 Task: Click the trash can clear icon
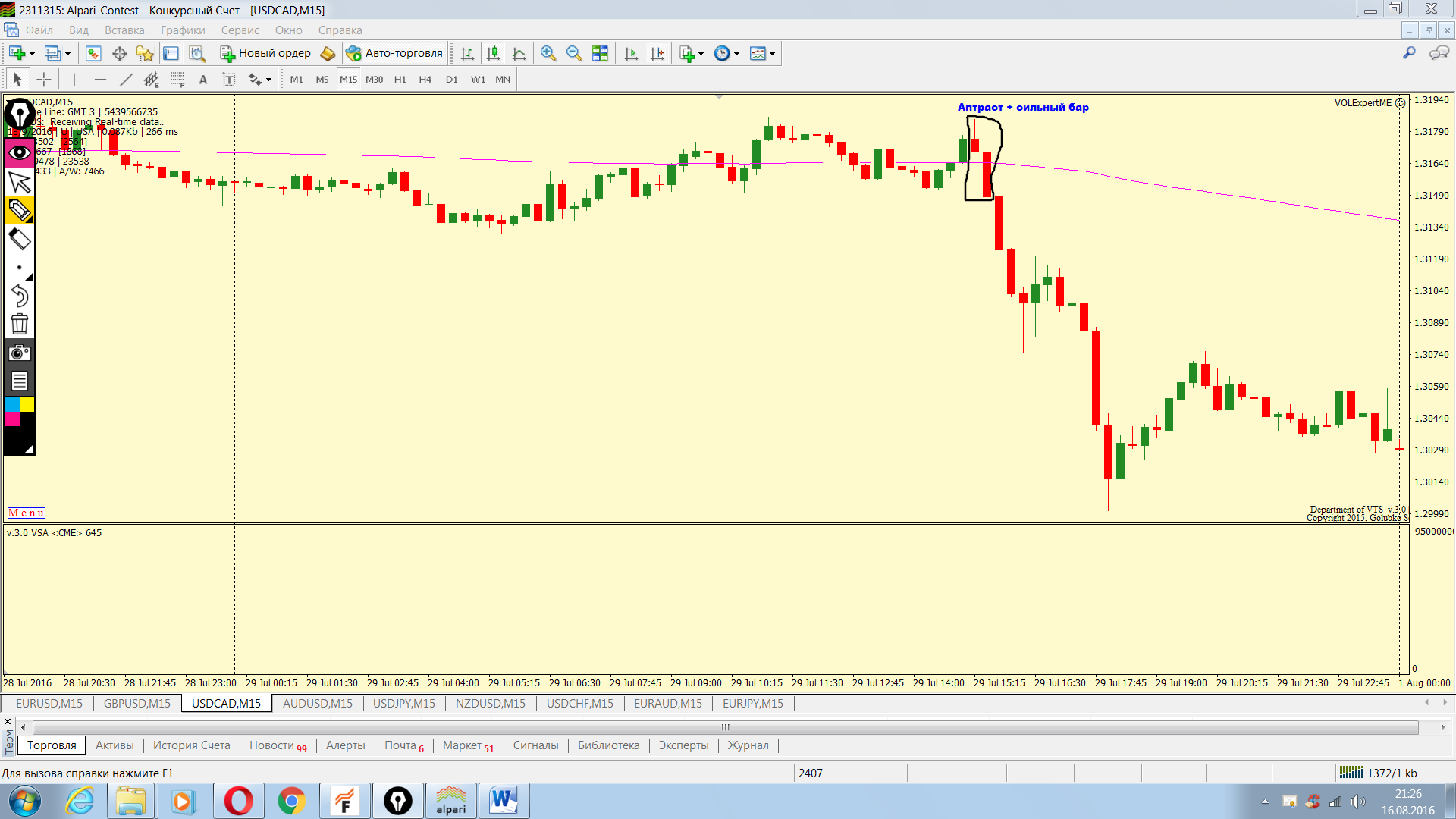[x=19, y=325]
